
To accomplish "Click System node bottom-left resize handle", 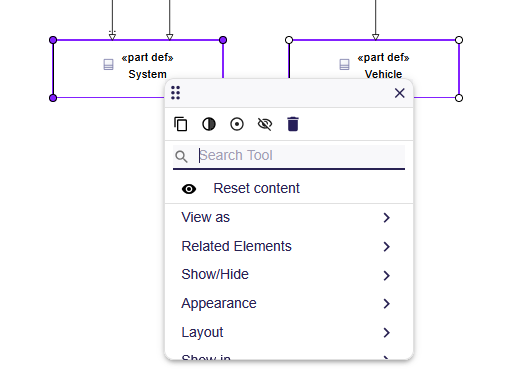I will click(53, 98).
